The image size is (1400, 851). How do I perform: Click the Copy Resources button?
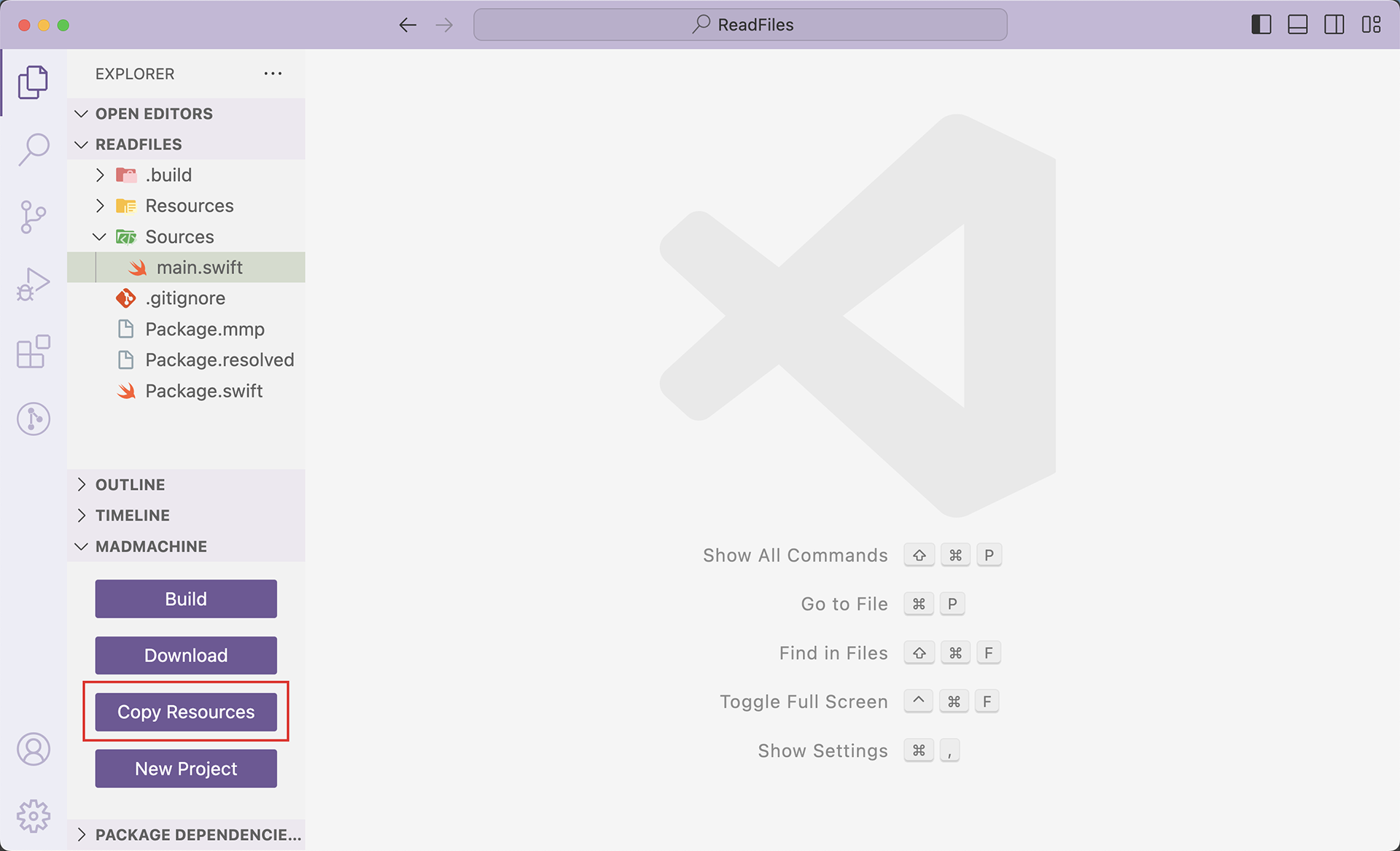(x=186, y=712)
